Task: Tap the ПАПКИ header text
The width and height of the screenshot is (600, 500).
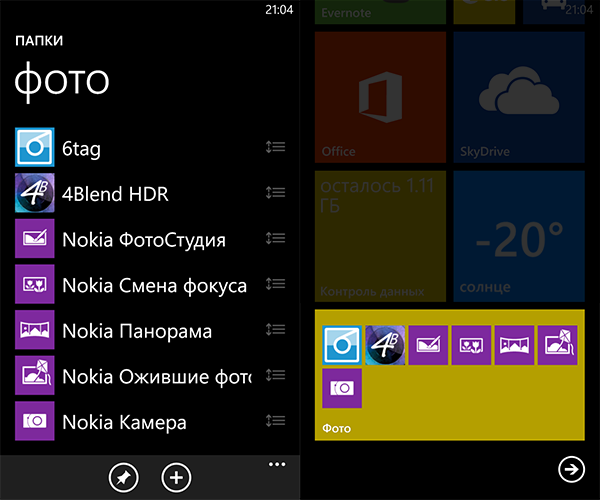Action: (x=39, y=41)
